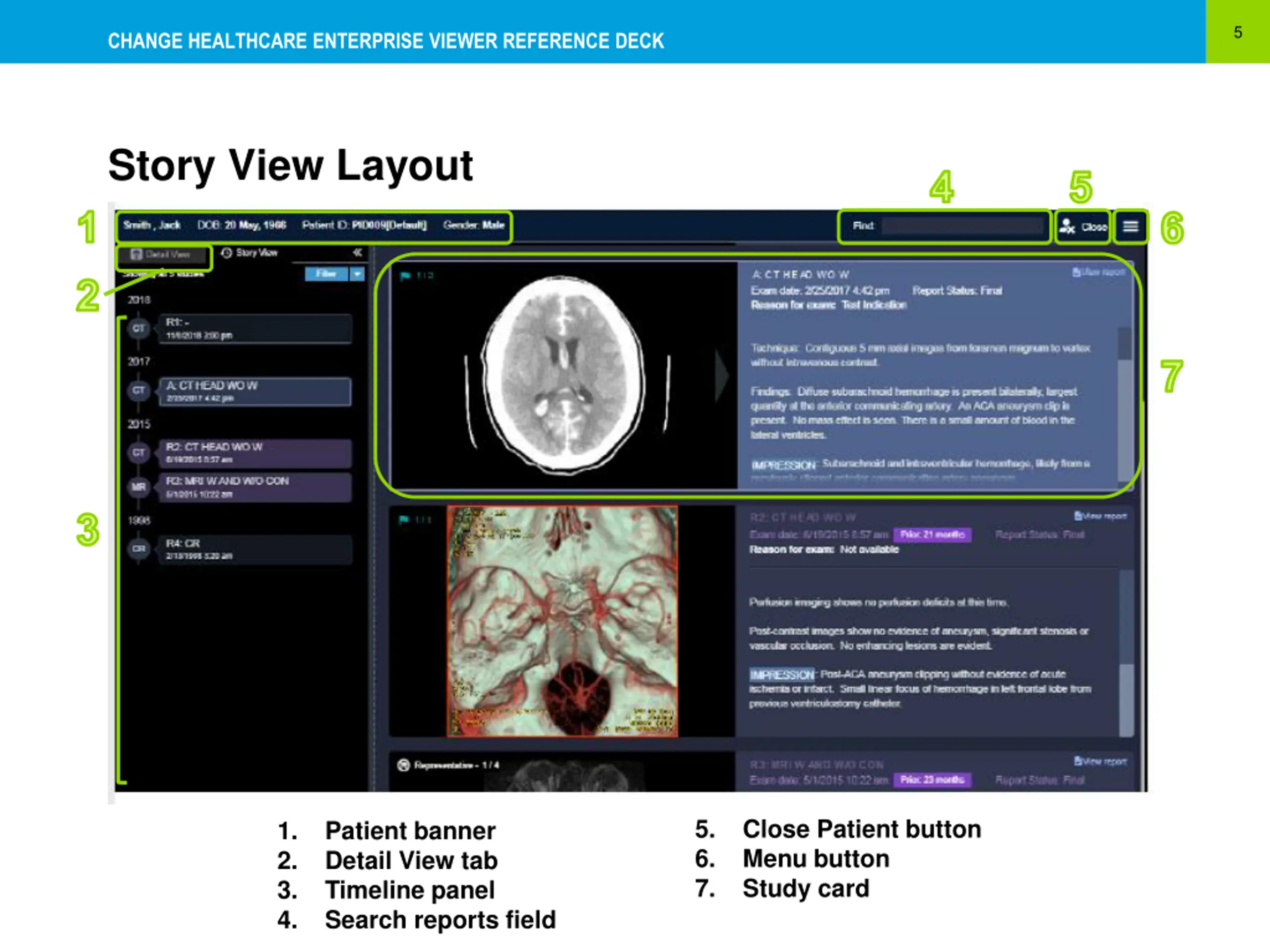
Task: Click the red brain angiography thumbnail
Action: click(562, 621)
